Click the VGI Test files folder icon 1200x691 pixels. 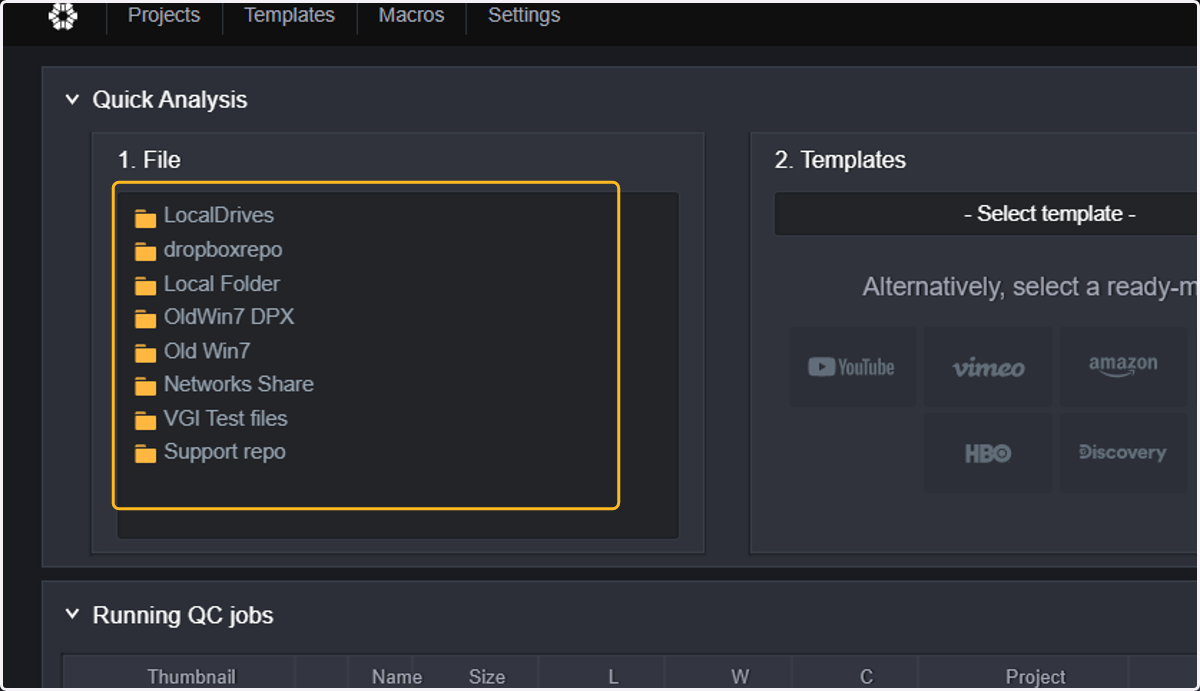coord(146,420)
